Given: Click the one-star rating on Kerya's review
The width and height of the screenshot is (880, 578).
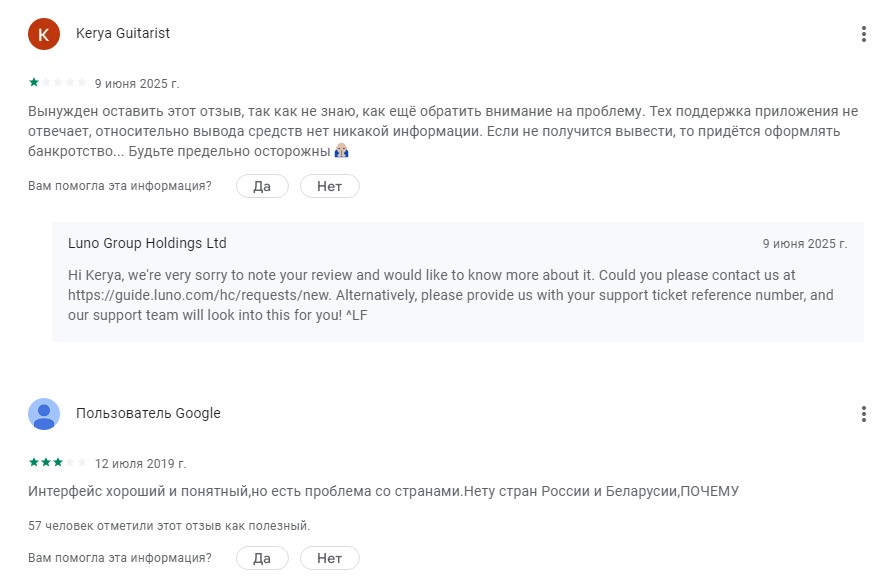Looking at the screenshot, I should (57, 83).
